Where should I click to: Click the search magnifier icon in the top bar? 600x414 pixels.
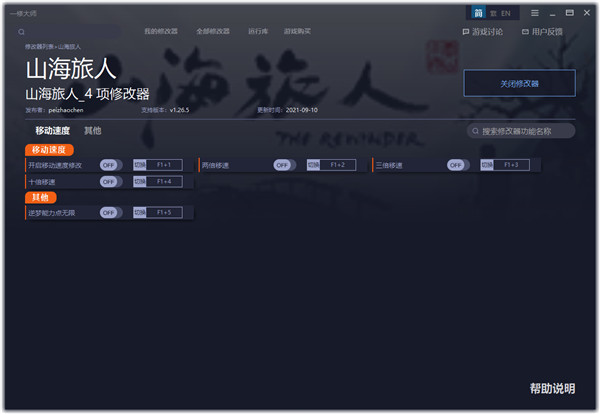21,32
